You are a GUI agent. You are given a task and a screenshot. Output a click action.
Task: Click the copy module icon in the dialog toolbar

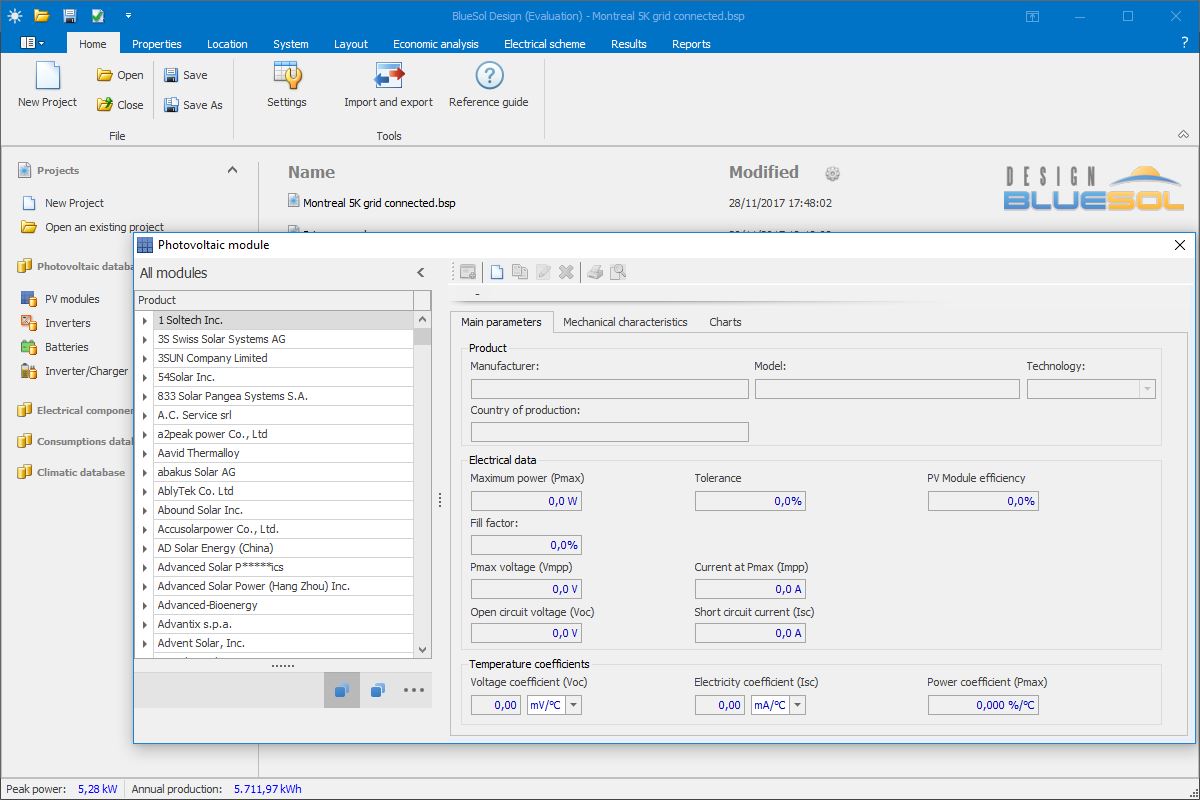[520, 272]
